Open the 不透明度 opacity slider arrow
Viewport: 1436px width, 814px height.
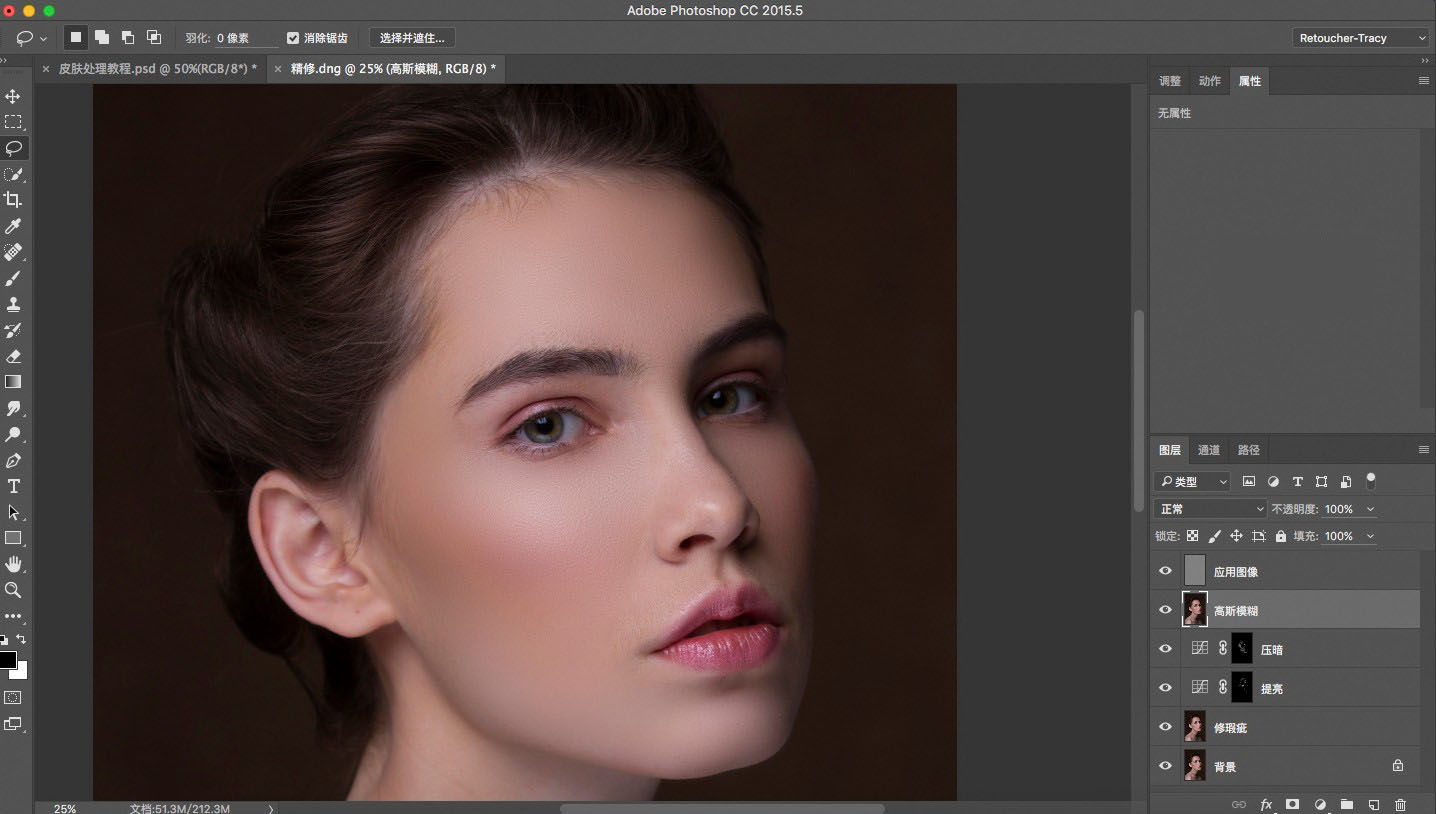coord(1370,509)
